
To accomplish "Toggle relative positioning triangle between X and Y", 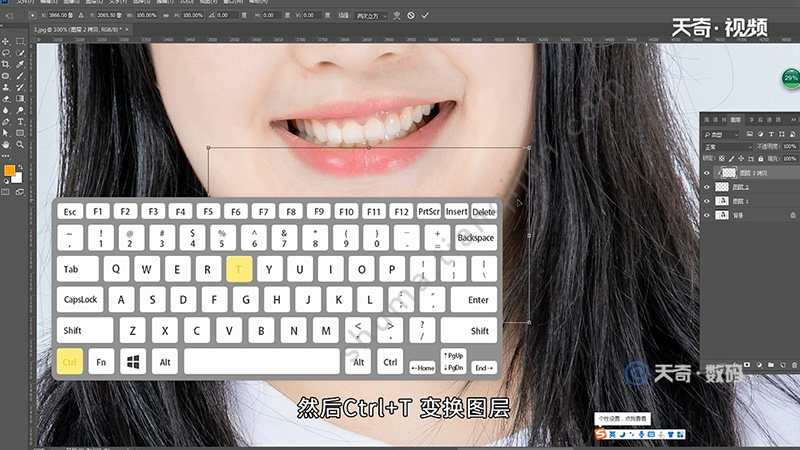I will [81, 16].
